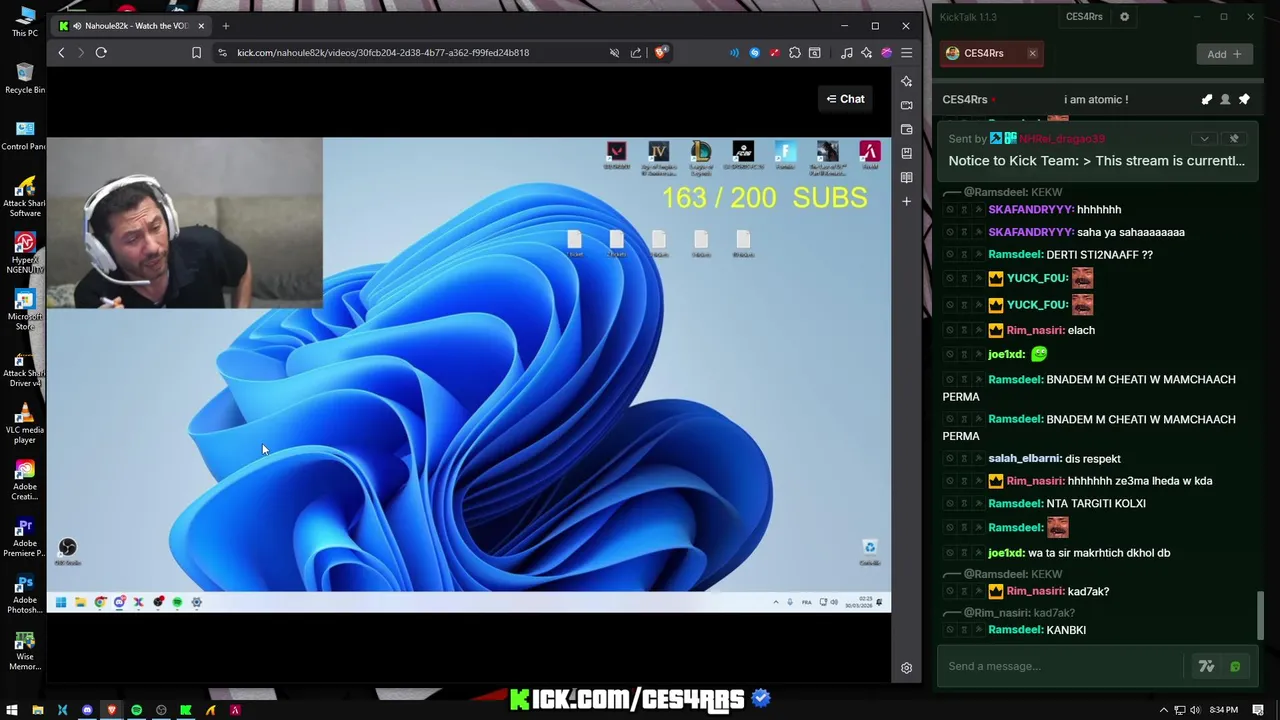Click message text 'NTA TARGITI KOLXI'
The height and width of the screenshot is (720, 1280).
click(x=1096, y=504)
